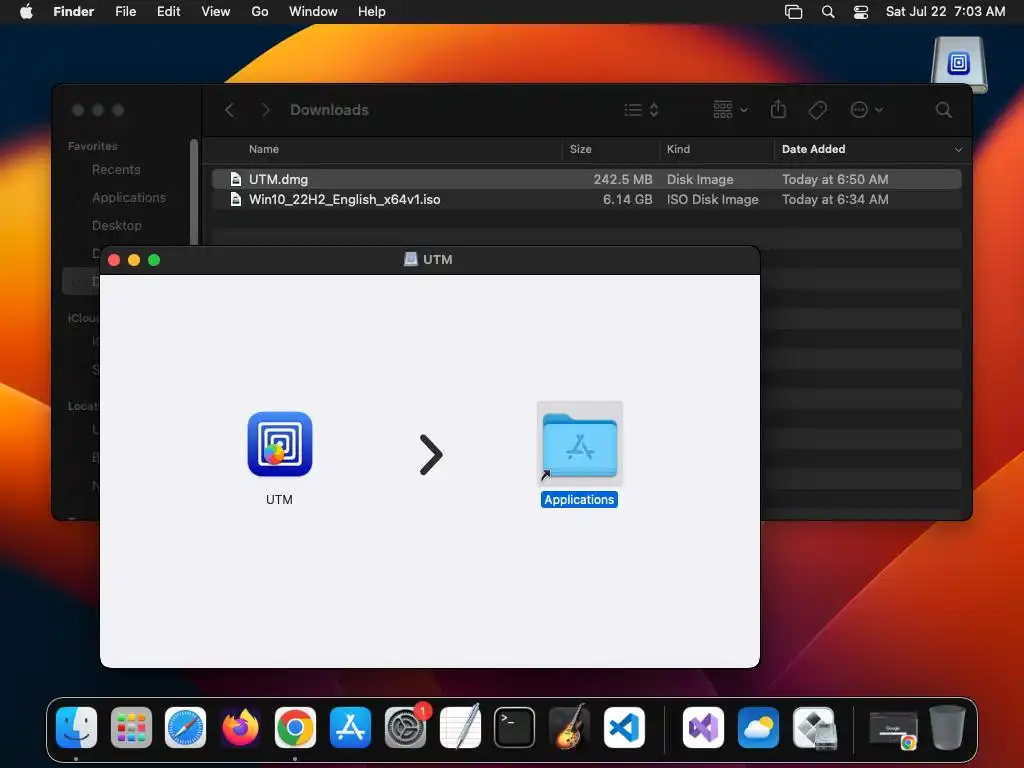Open the list view switcher in the Downloads toolbar
This screenshot has width=1024, height=768.
[641, 110]
